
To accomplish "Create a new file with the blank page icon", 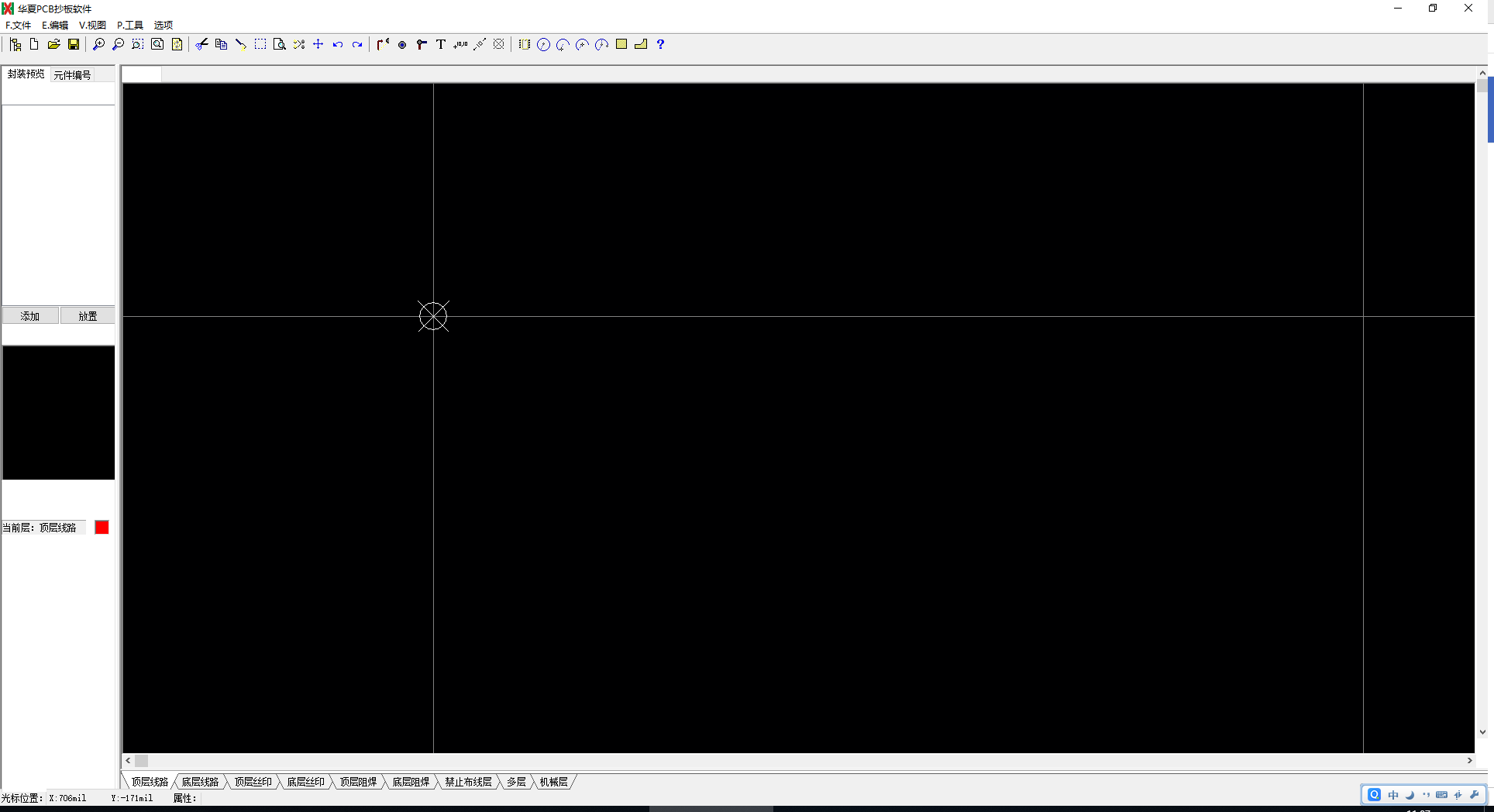I will click(34, 44).
